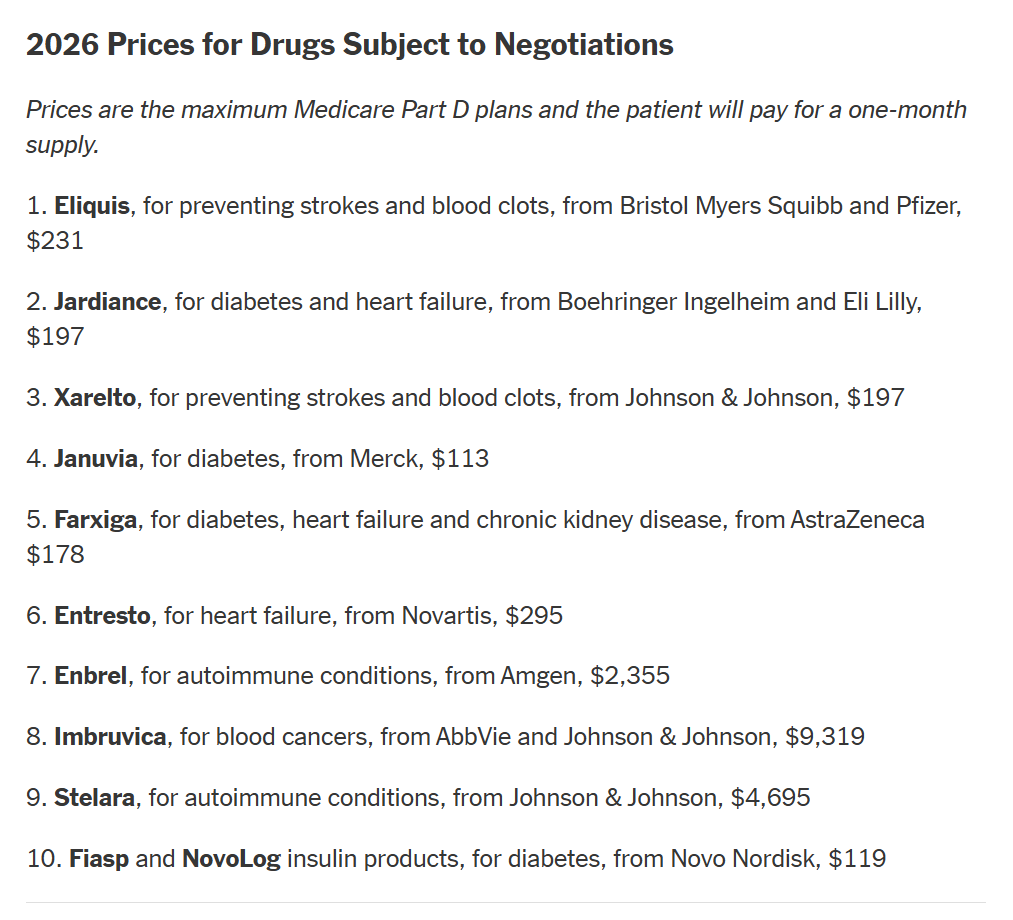The width and height of the screenshot is (1013, 920).
Task: Select the bold Jardiance drug name
Action: [x=107, y=302]
